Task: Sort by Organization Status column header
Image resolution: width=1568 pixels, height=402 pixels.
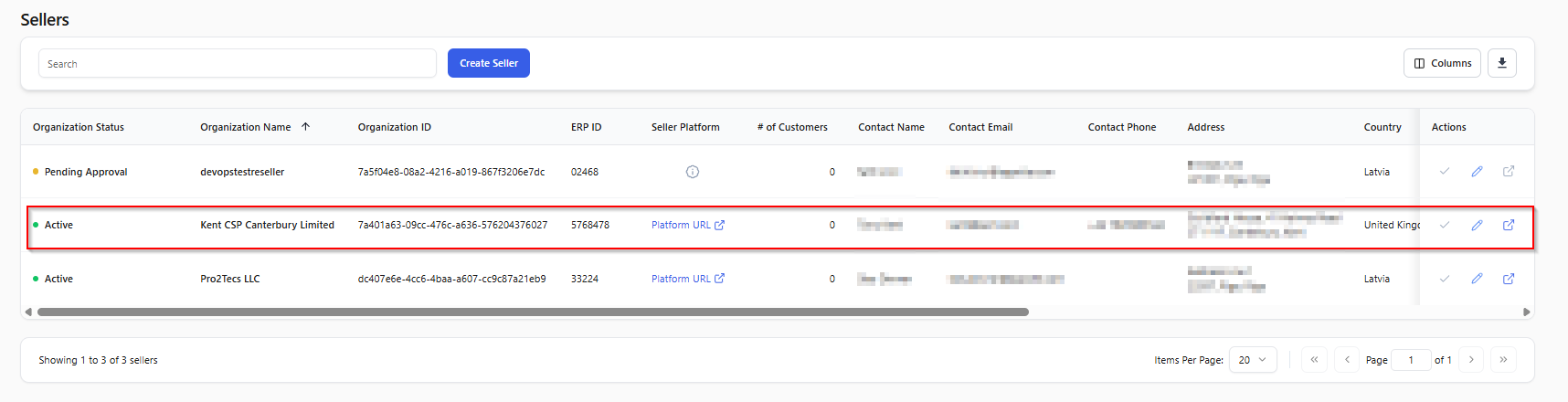Action: [79, 127]
